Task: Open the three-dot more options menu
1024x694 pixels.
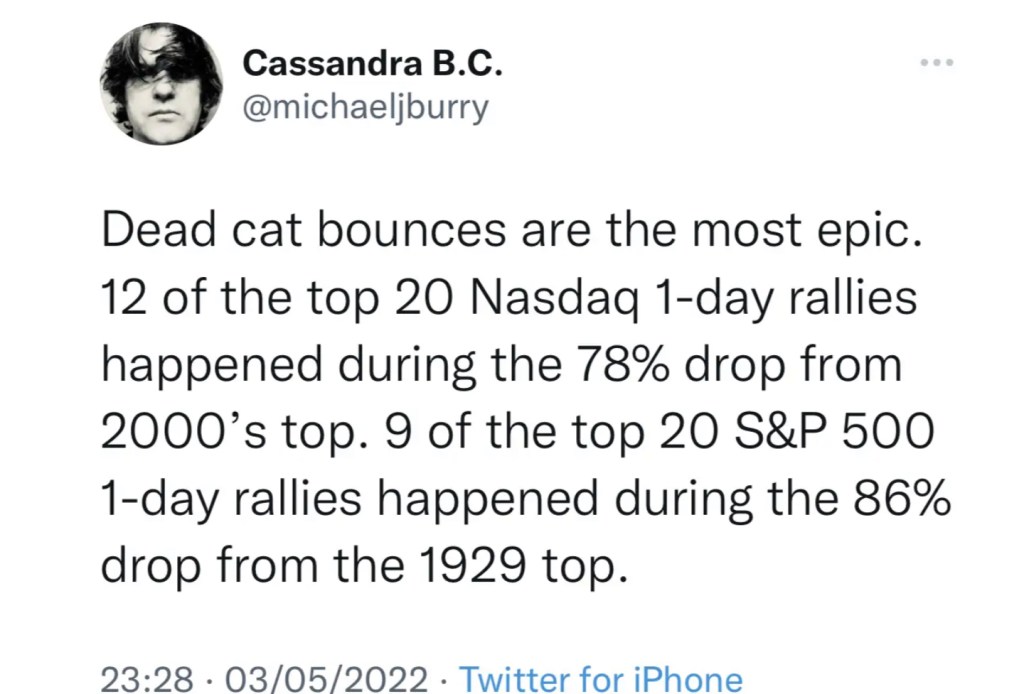Action: (938, 63)
